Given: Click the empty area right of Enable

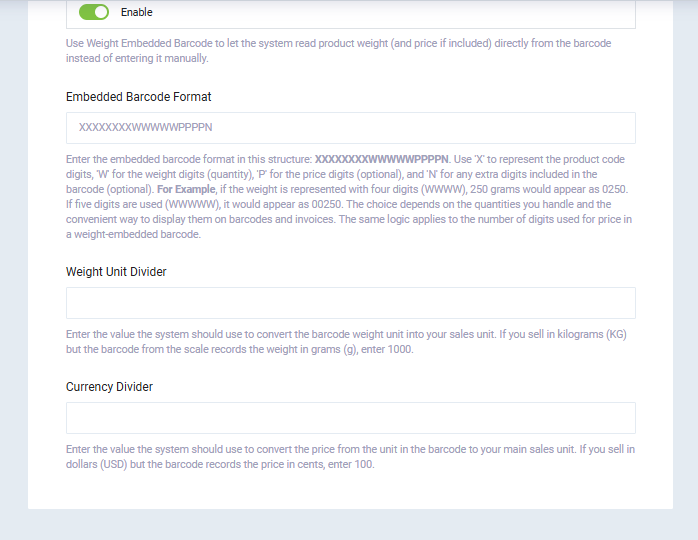Looking at the screenshot, I should [400, 13].
